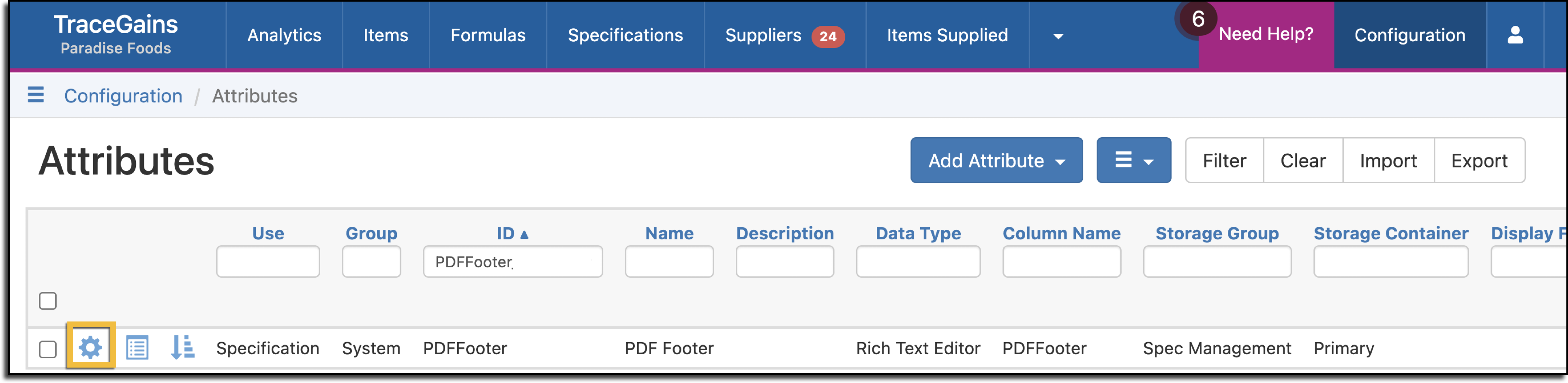Click the Configuration breadcrumb link
The height and width of the screenshot is (383, 1568).
tap(123, 96)
